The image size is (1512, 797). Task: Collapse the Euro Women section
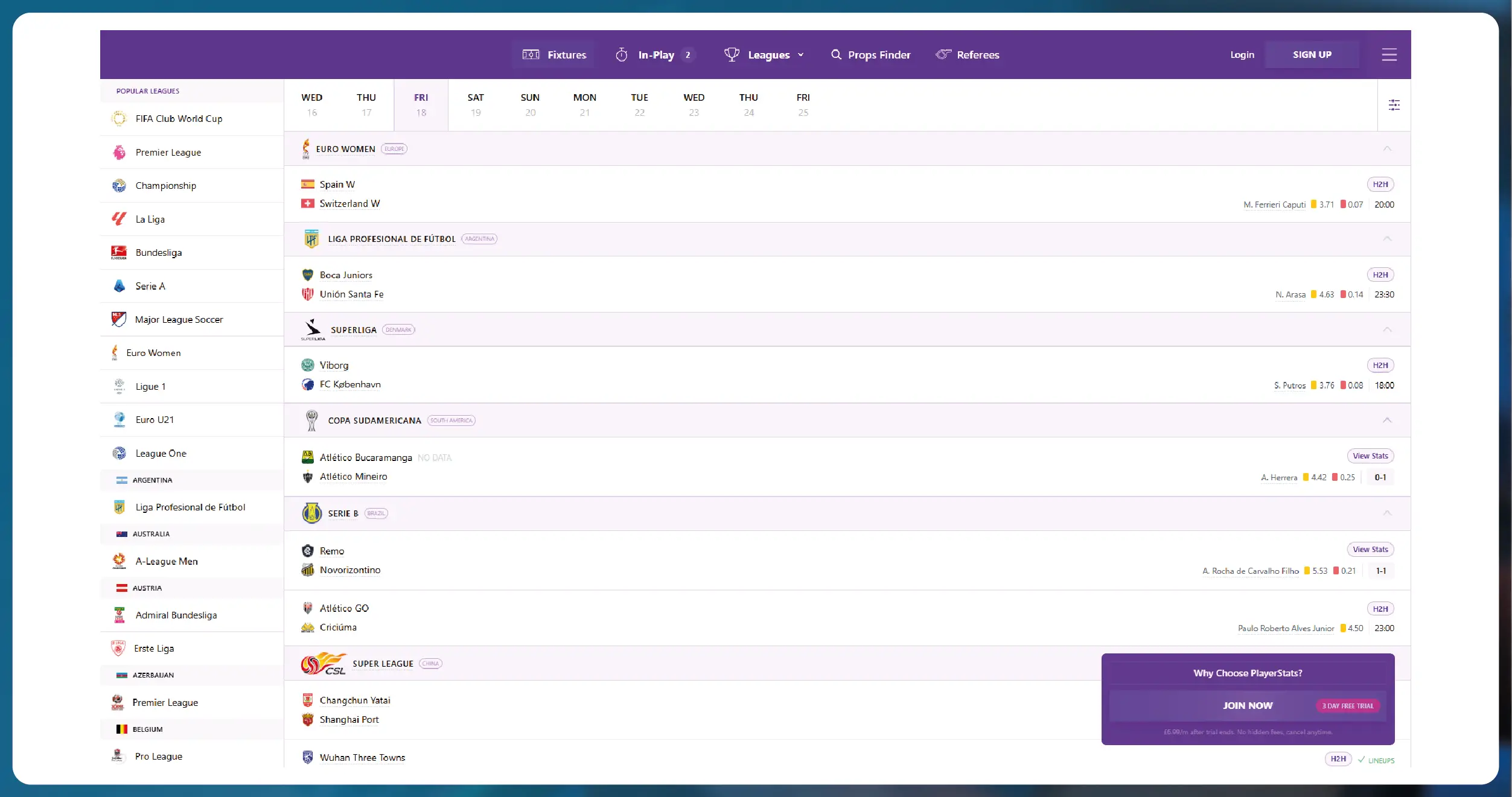tap(1387, 148)
